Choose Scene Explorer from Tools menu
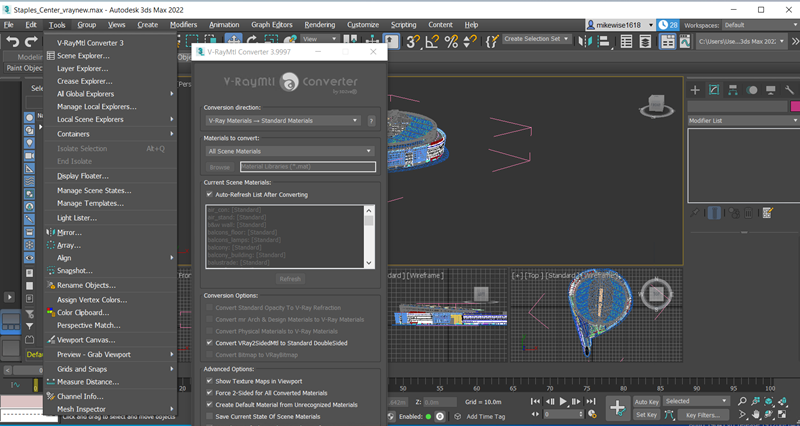The image size is (800, 426). coord(83,56)
